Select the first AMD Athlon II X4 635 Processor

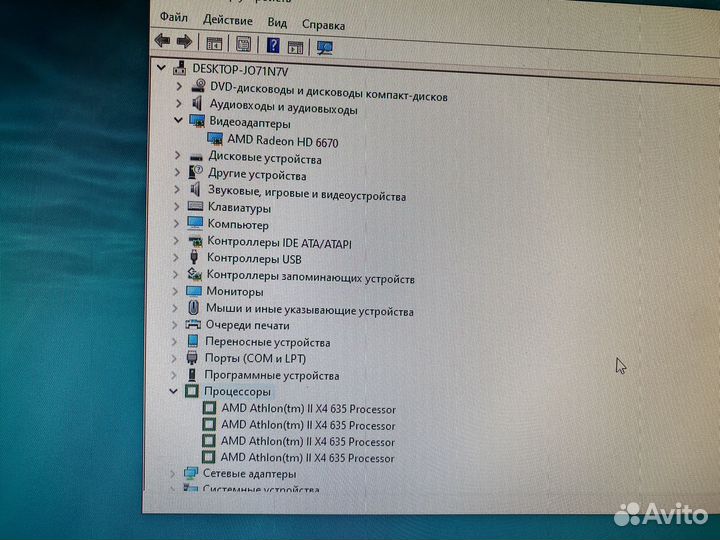coord(308,409)
